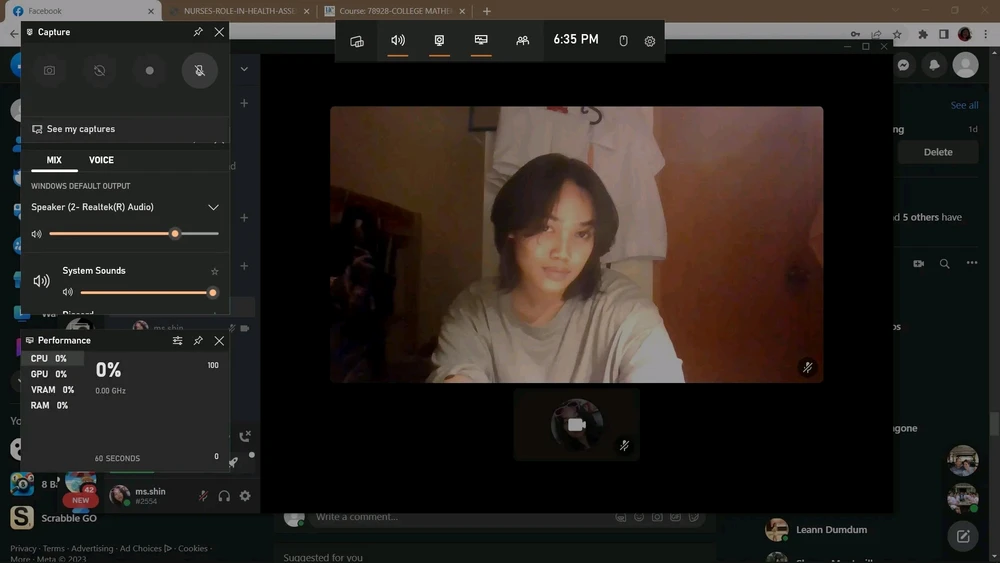Toggle mouse click-through icon in Game Bar
Viewport: 1000px width, 563px height.
pyautogui.click(x=624, y=41)
